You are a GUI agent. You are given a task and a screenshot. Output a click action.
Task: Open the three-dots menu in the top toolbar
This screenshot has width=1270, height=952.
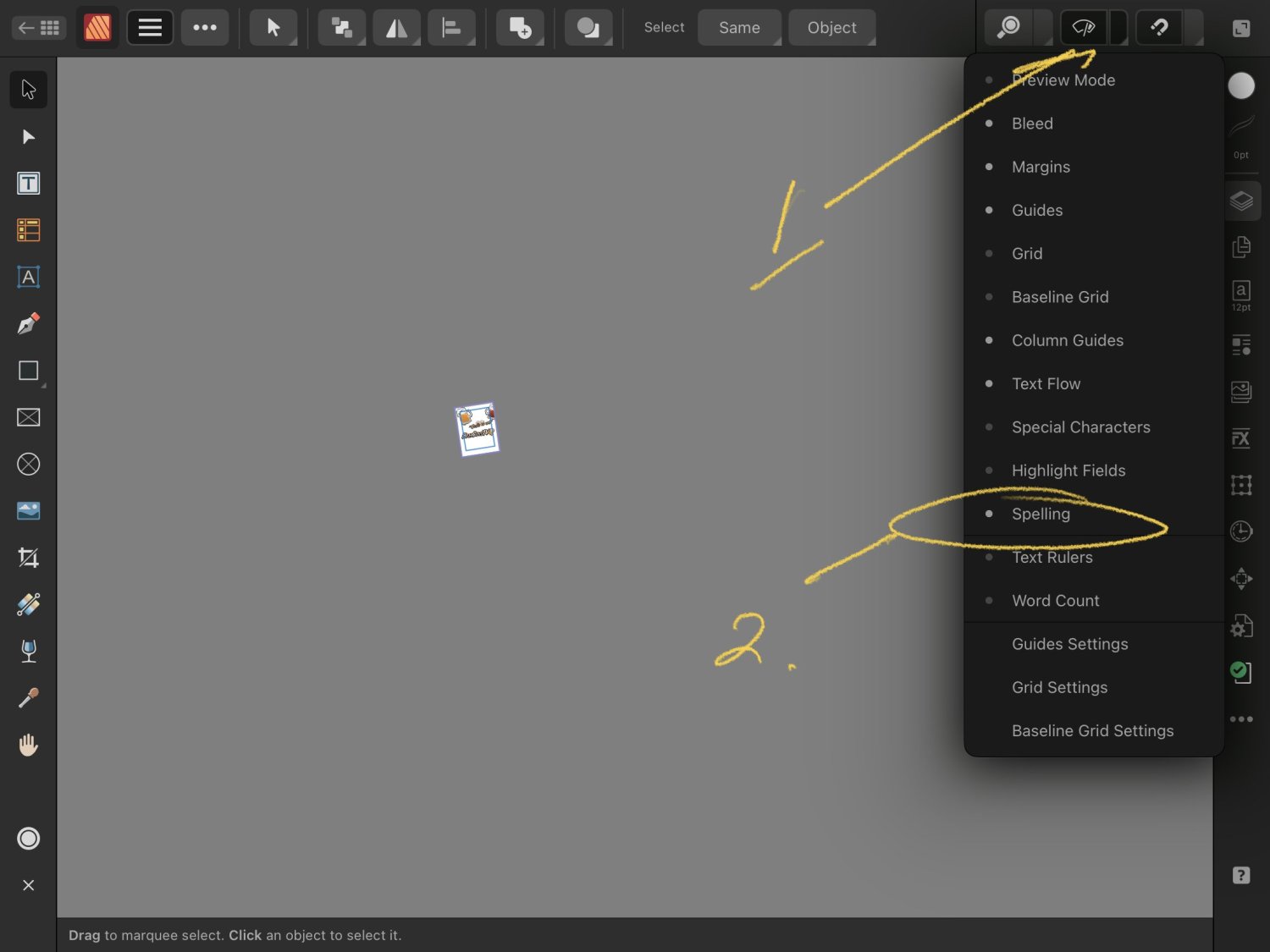point(205,28)
